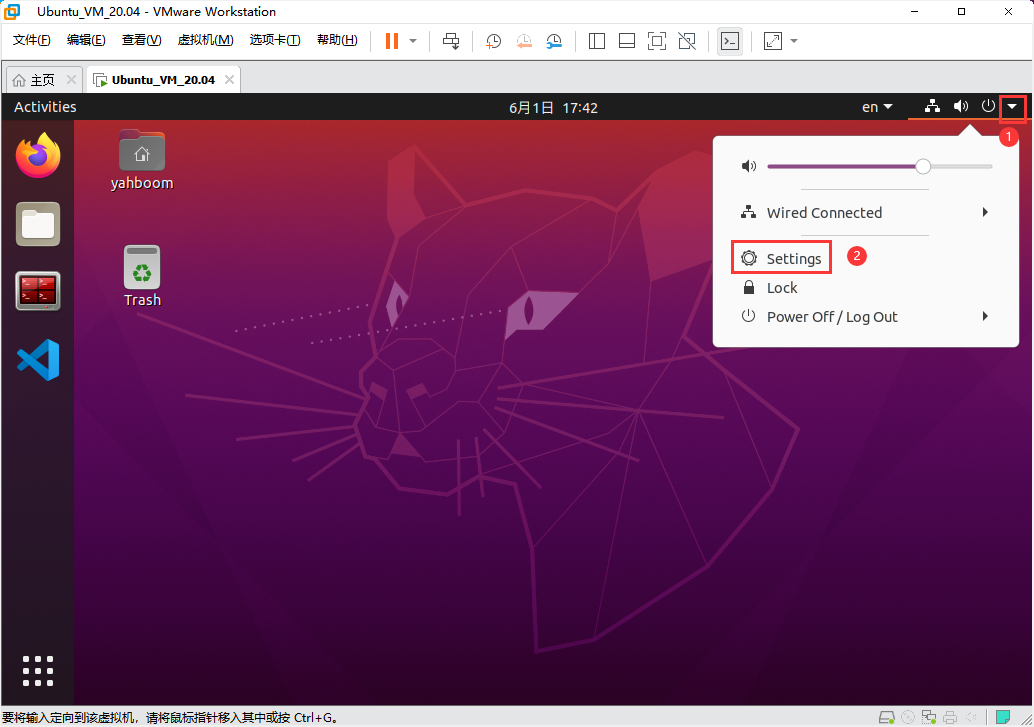Click the network icon in Ubuntu top bar
This screenshot has height=727, width=1034.
932,106
